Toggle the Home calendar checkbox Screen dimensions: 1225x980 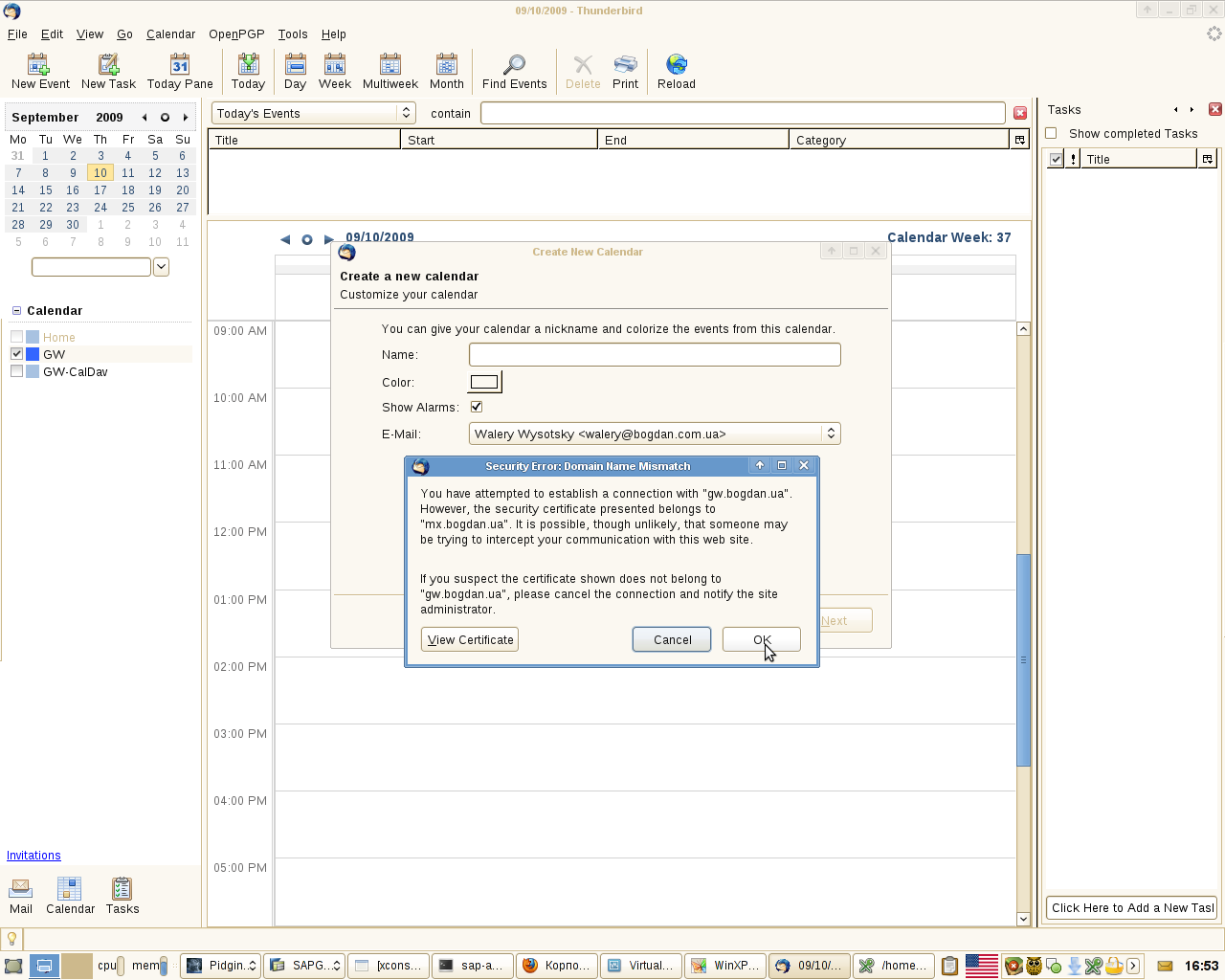tap(16, 337)
